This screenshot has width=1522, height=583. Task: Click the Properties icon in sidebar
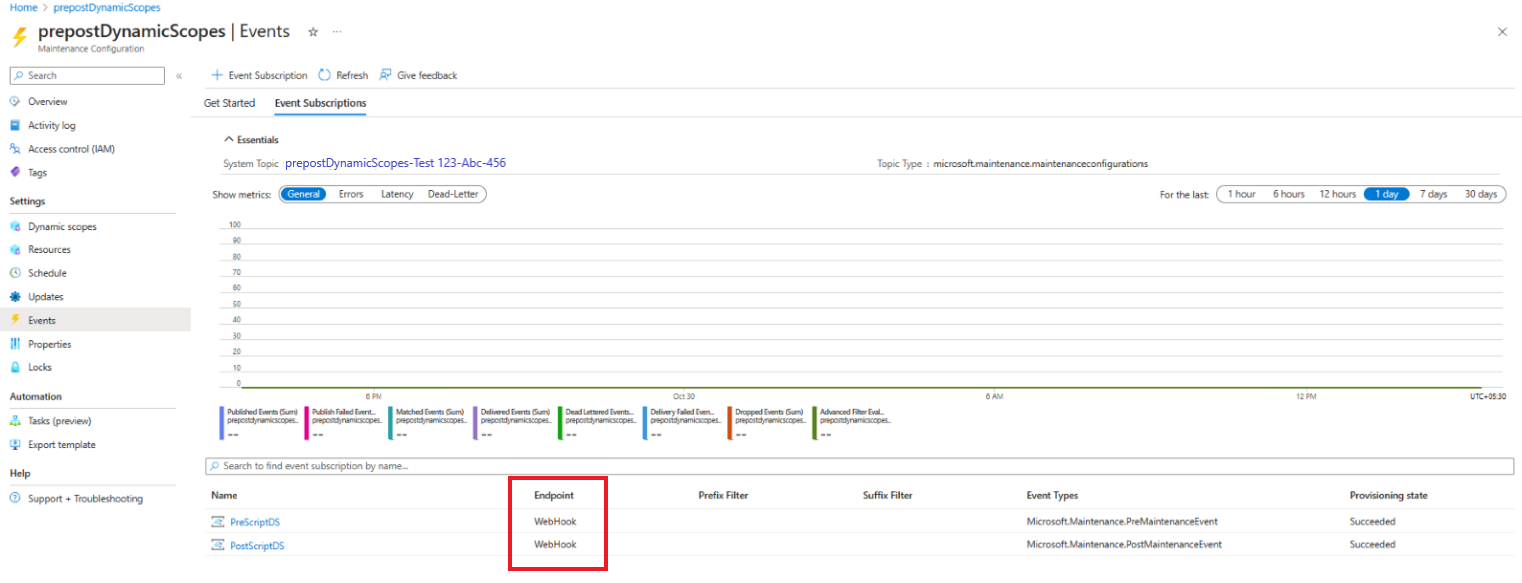15,344
